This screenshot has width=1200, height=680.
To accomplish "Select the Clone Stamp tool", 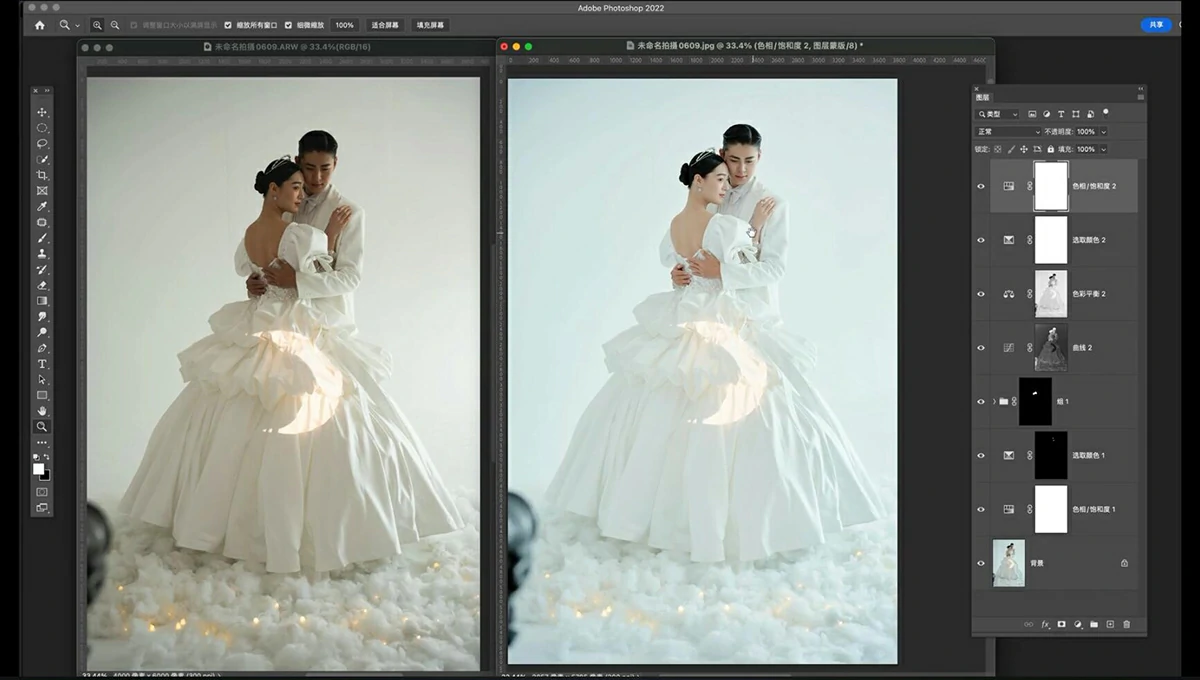I will coord(42,253).
